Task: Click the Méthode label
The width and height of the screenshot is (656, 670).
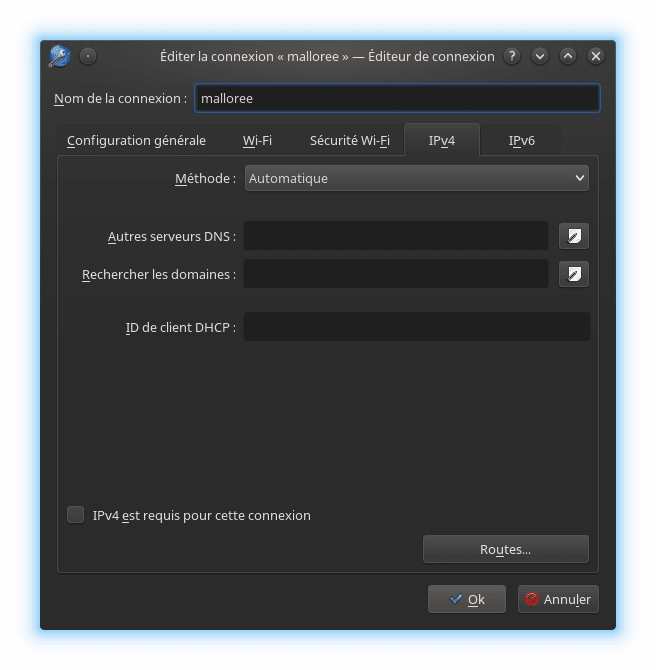Action: (x=205, y=178)
